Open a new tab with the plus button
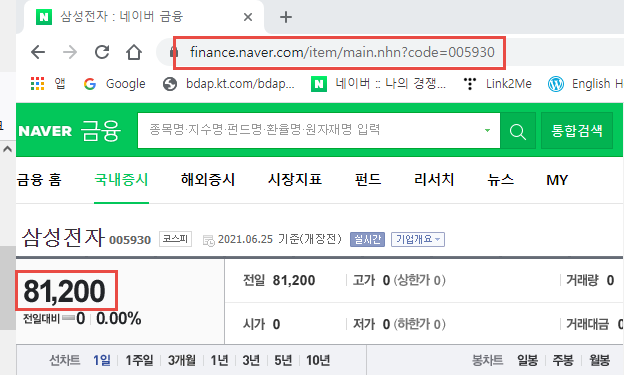Viewport: 624px width, 375px height. pyautogui.click(x=286, y=17)
